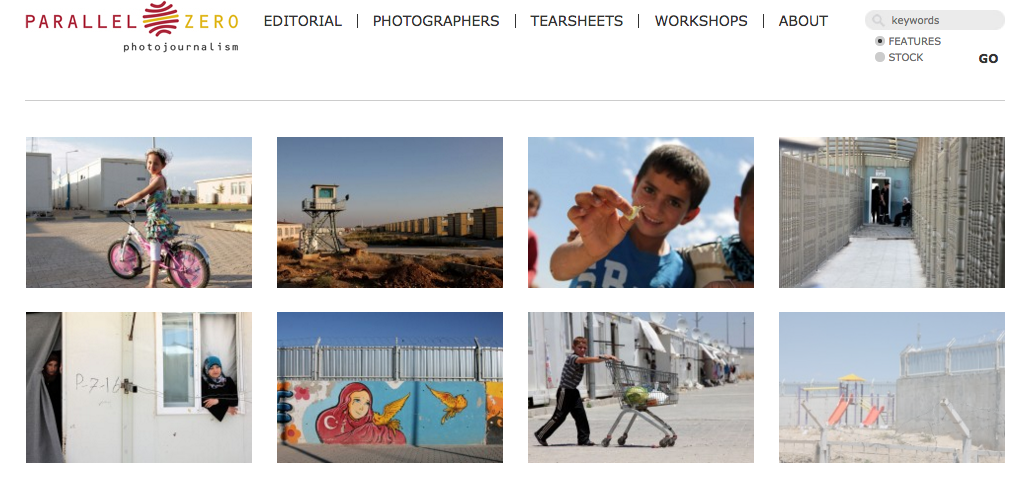Image resolution: width=1033 pixels, height=480 pixels.
Task: Open the playground behind fence photo
Action: (x=892, y=387)
